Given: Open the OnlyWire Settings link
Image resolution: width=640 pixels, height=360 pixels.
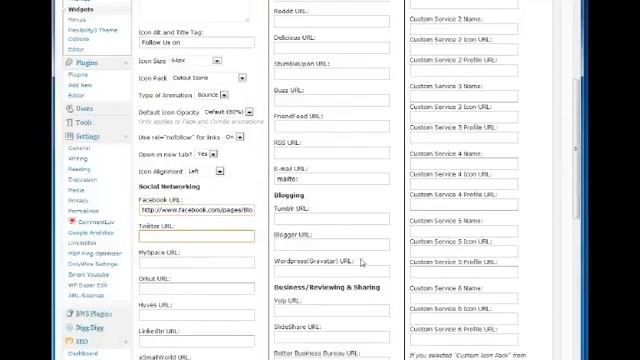Looking at the screenshot, I should click(93, 264).
